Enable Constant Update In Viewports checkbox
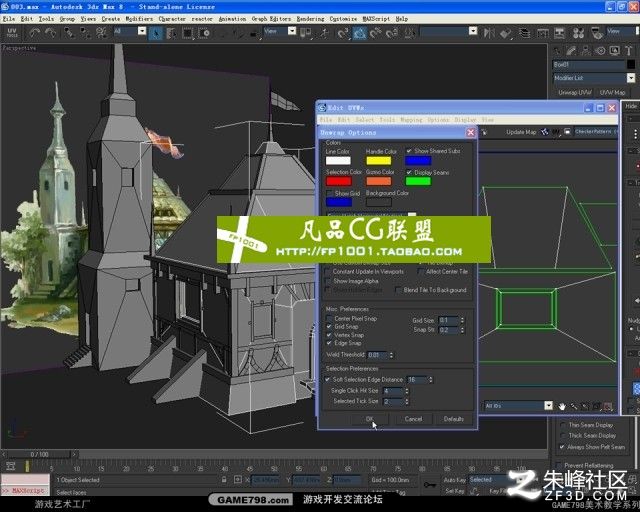The image size is (640, 512). (328, 272)
